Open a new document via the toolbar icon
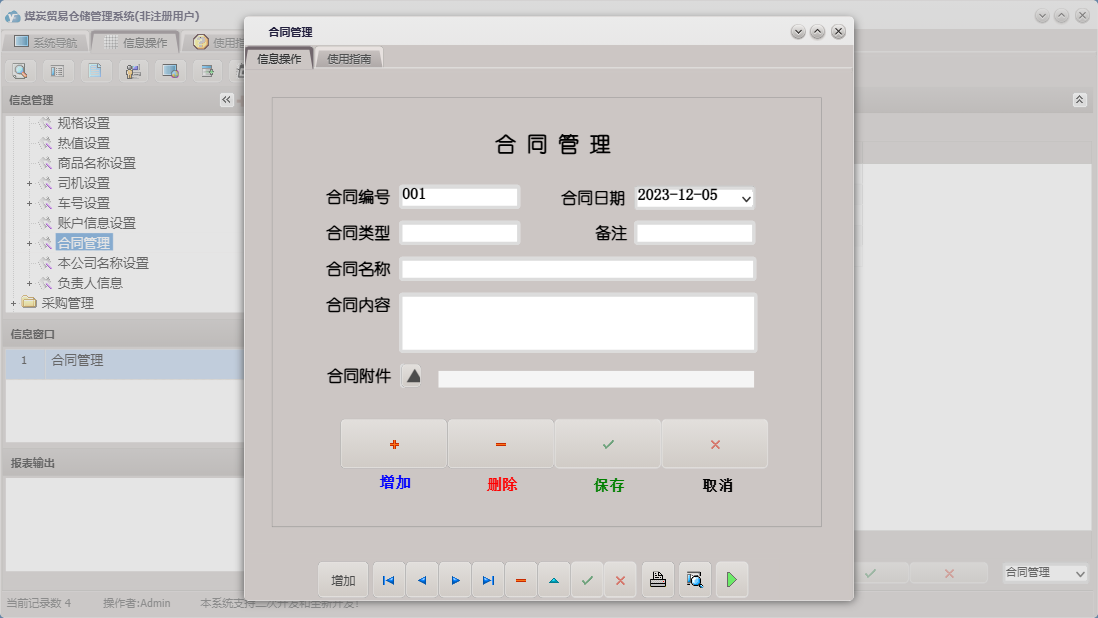Image resolution: width=1098 pixels, height=618 pixels. tap(95, 71)
